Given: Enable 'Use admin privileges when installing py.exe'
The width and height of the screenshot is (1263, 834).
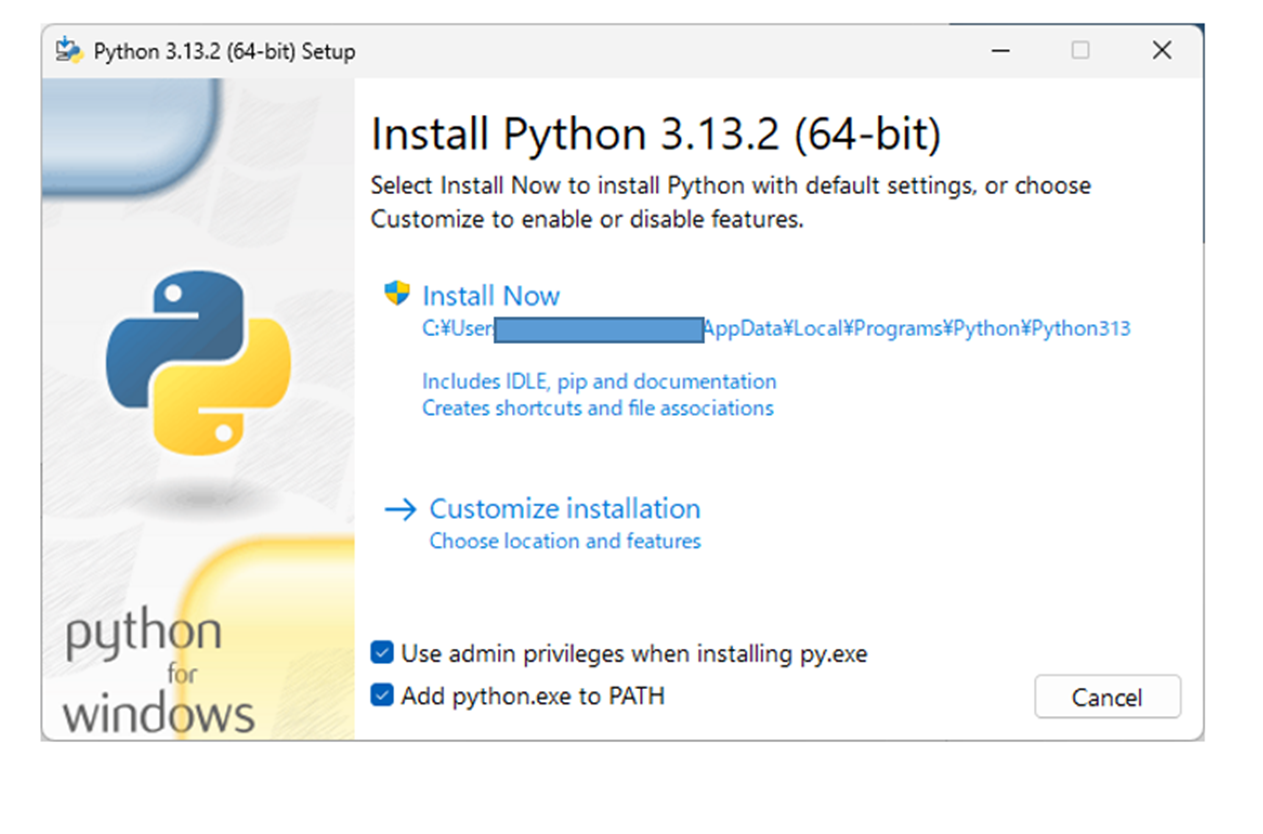Looking at the screenshot, I should [381, 652].
